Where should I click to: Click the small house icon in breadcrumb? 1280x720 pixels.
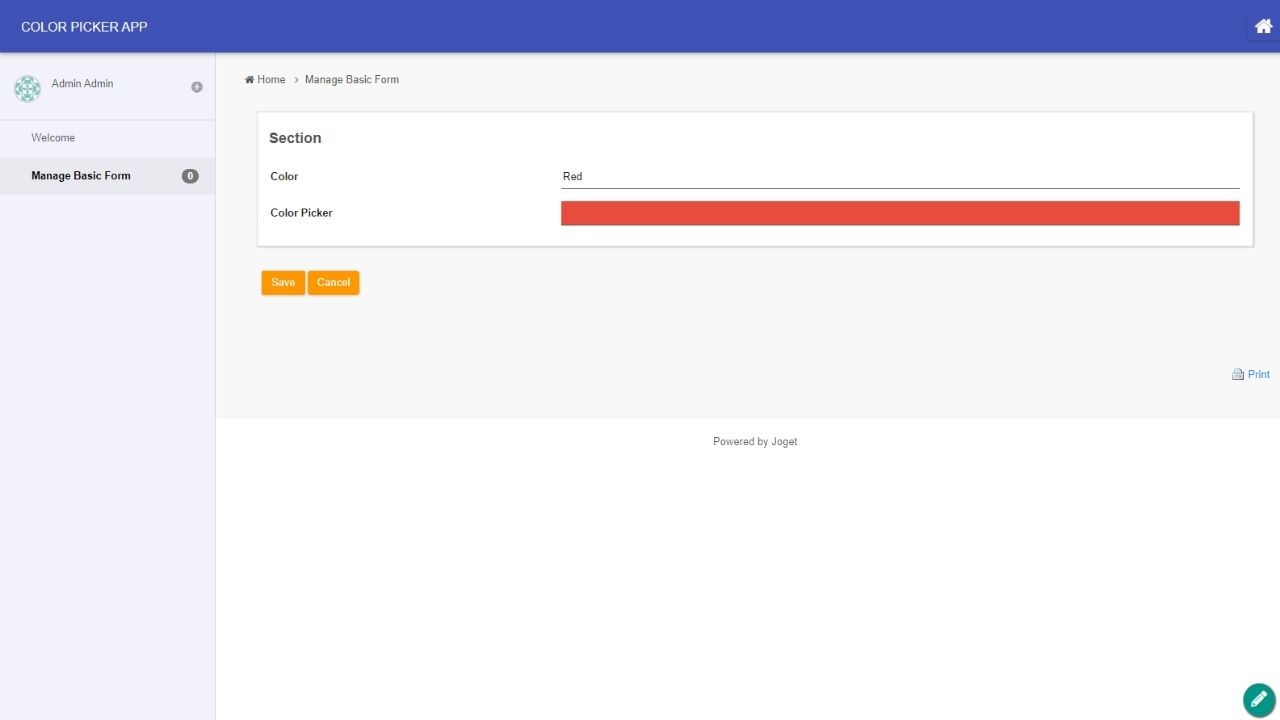click(x=249, y=80)
